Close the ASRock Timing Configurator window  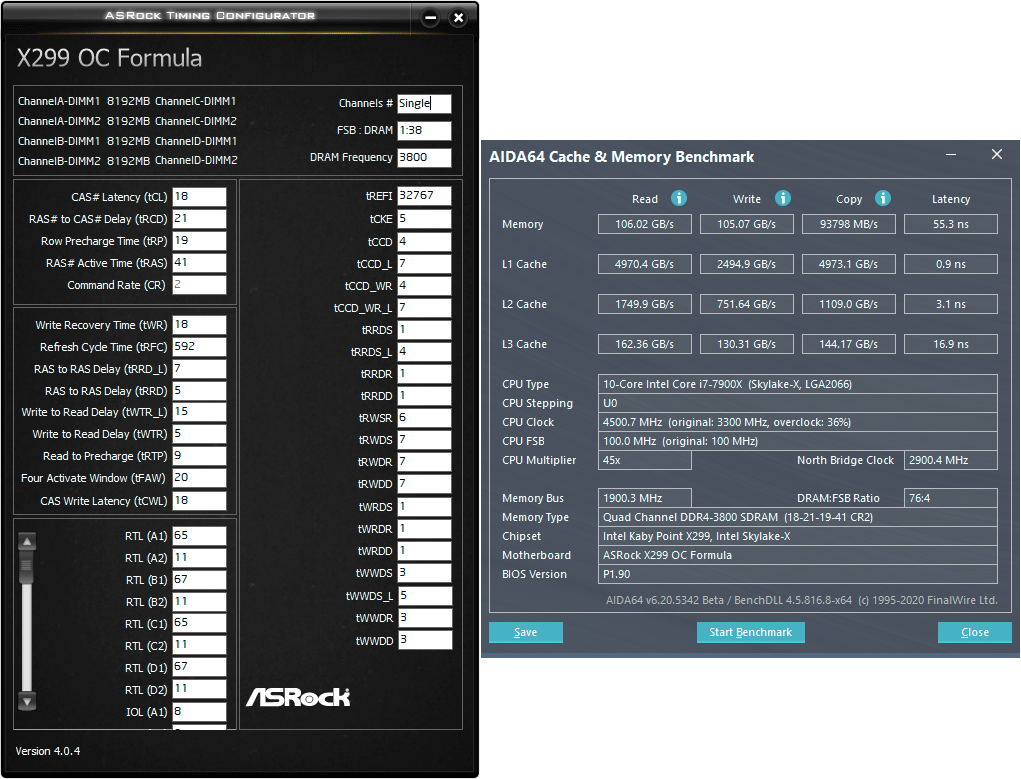(x=458, y=18)
